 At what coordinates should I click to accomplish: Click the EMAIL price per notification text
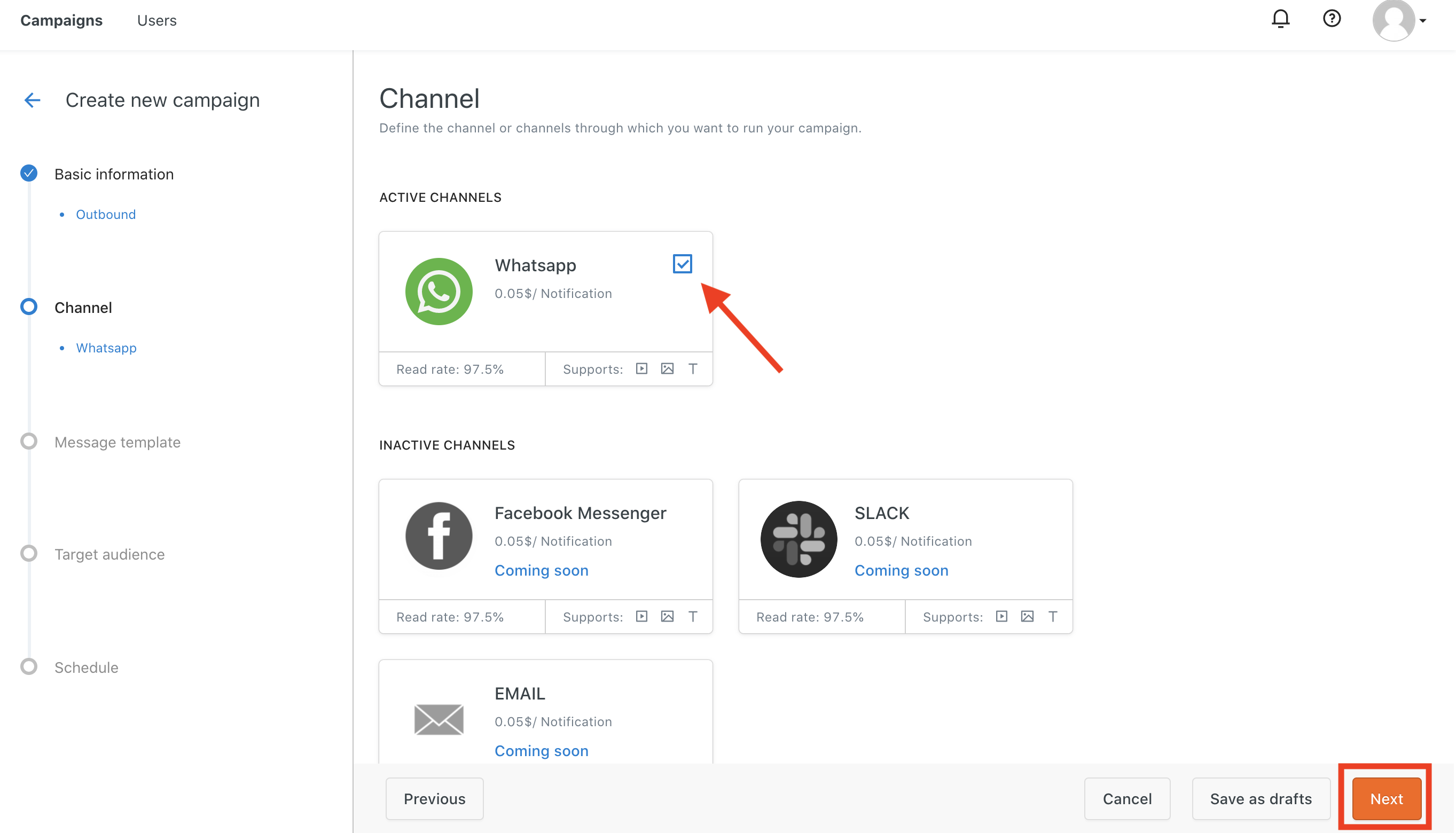pos(553,721)
